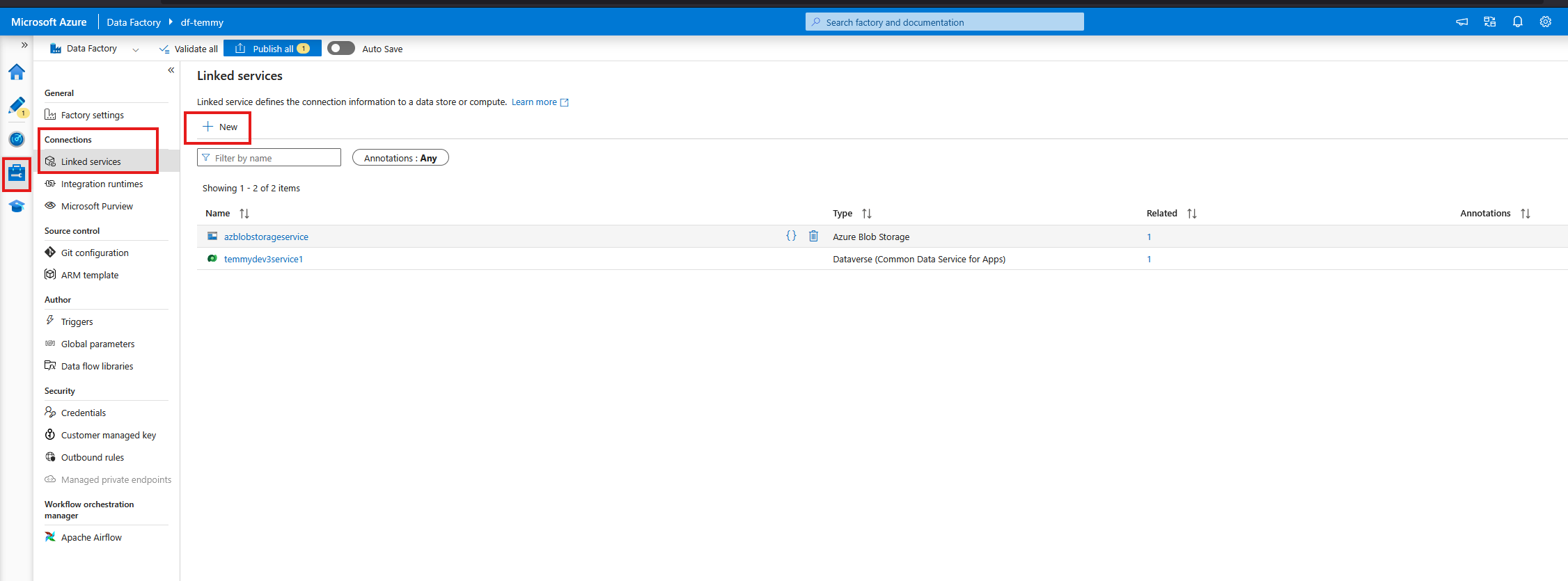The height and width of the screenshot is (581, 1568).
Task: Open azblobstorageservice linked service
Action: point(266,237)
